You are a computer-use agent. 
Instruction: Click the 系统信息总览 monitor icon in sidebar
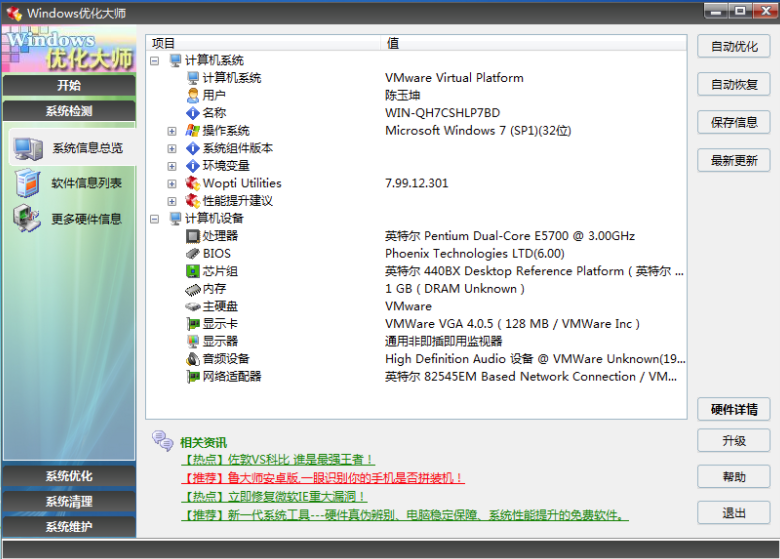tap(28, 148)
